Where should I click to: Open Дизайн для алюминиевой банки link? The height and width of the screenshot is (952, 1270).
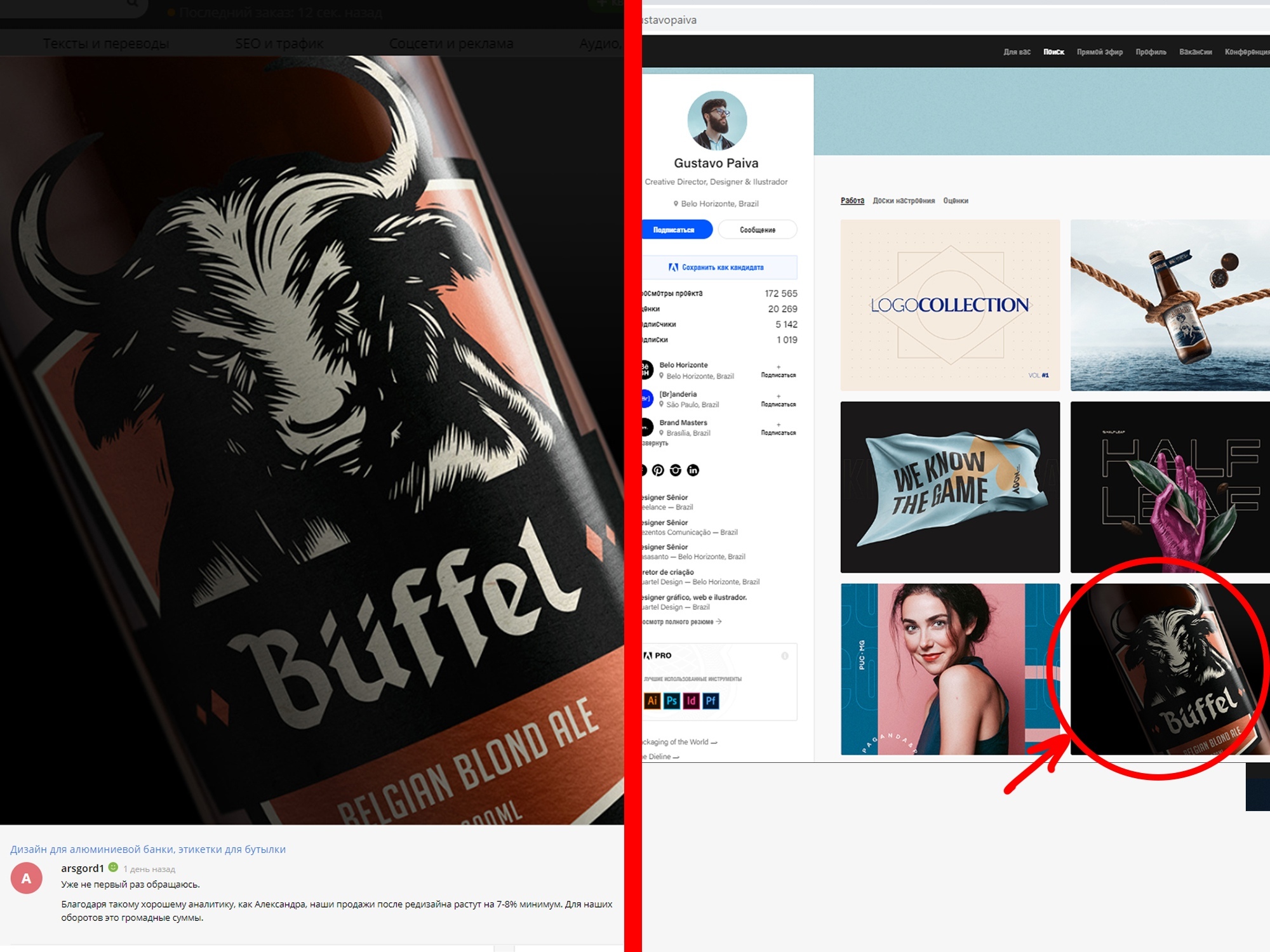[x=148, y=849]
